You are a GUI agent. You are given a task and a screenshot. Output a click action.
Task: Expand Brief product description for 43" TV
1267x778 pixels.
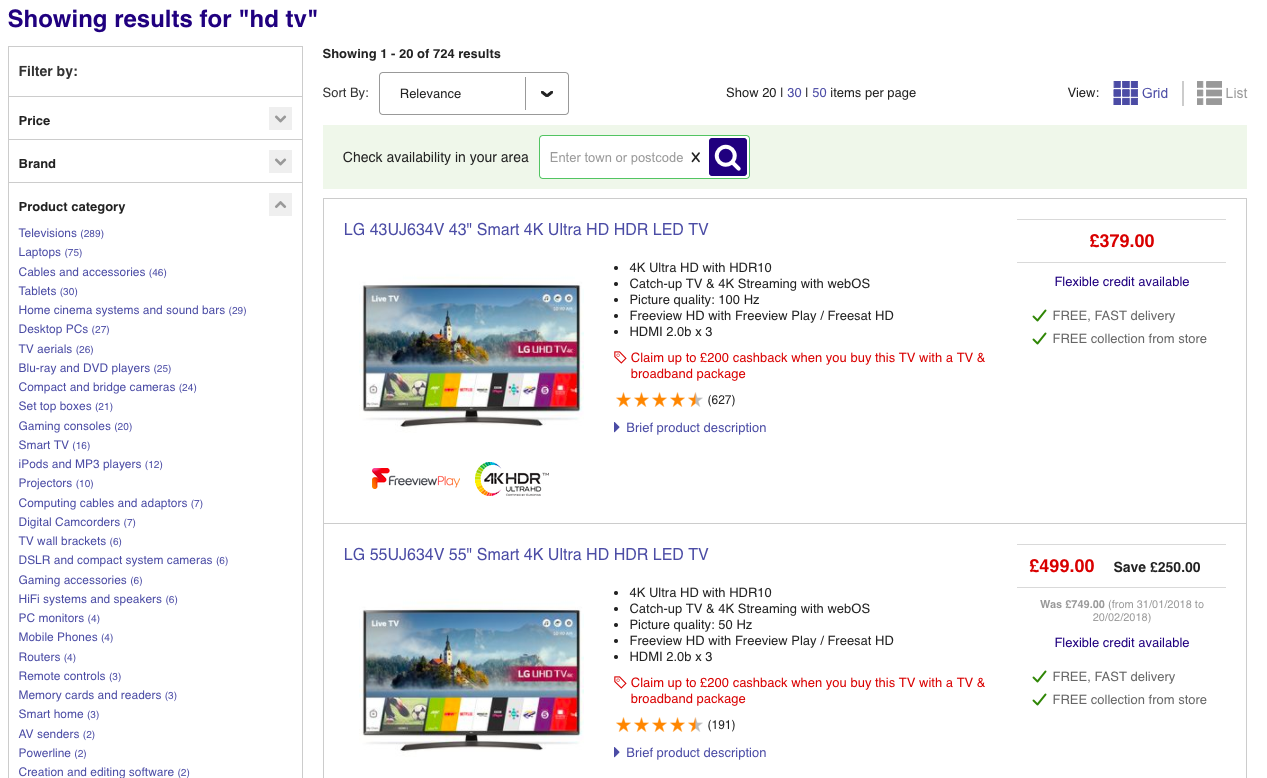[x=695, y=428]
